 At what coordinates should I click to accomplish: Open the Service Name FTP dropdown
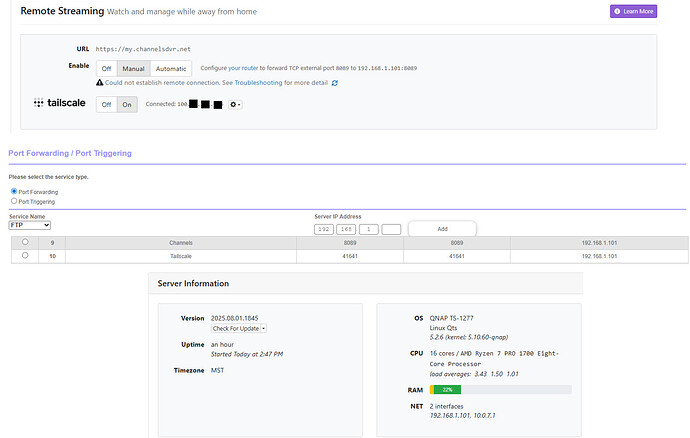click(x=29, y=225)
